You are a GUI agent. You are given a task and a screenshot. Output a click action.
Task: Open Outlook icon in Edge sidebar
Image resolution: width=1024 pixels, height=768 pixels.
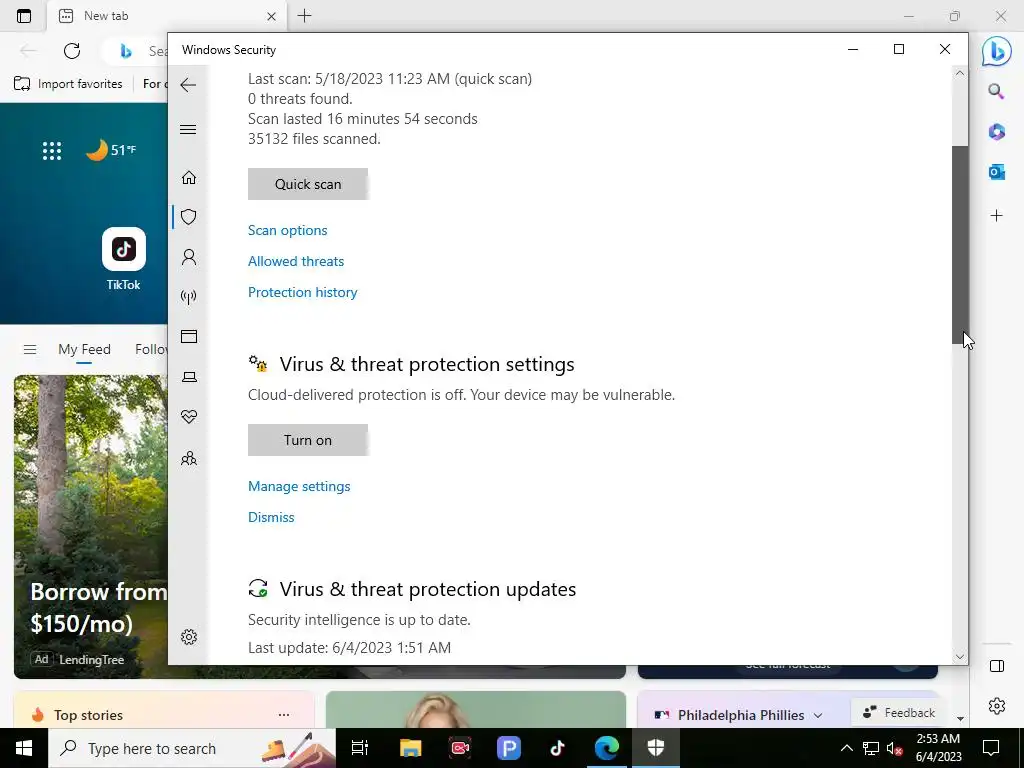tap(996, 172)
